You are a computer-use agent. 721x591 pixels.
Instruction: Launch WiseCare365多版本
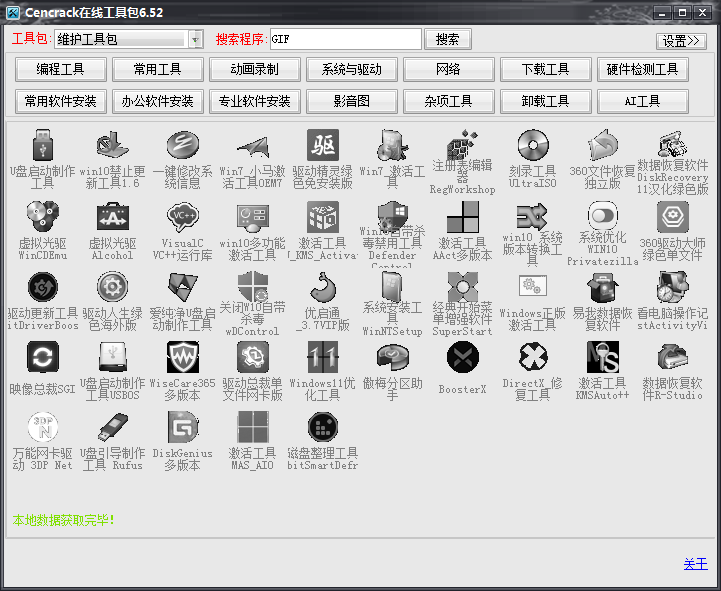click(x=183, y=357)
